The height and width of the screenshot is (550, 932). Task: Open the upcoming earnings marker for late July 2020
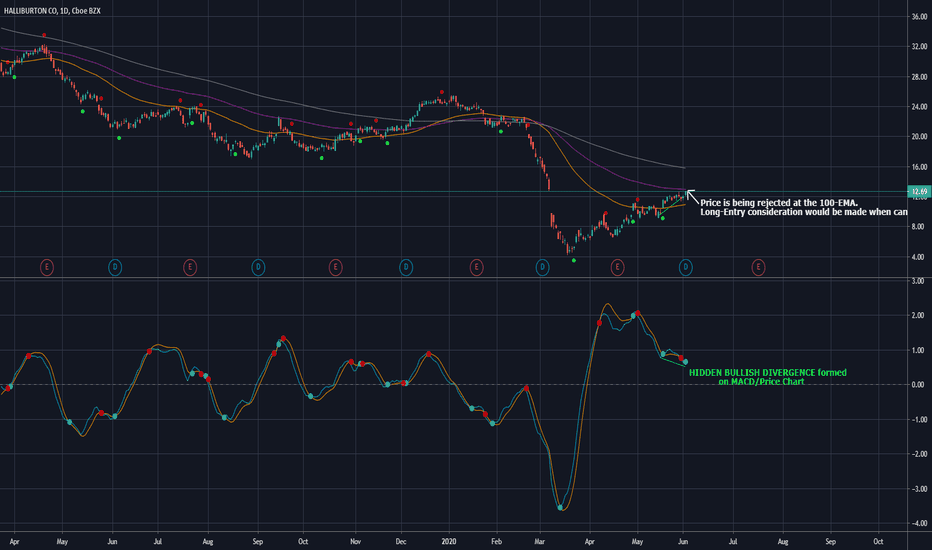[758, 268]
